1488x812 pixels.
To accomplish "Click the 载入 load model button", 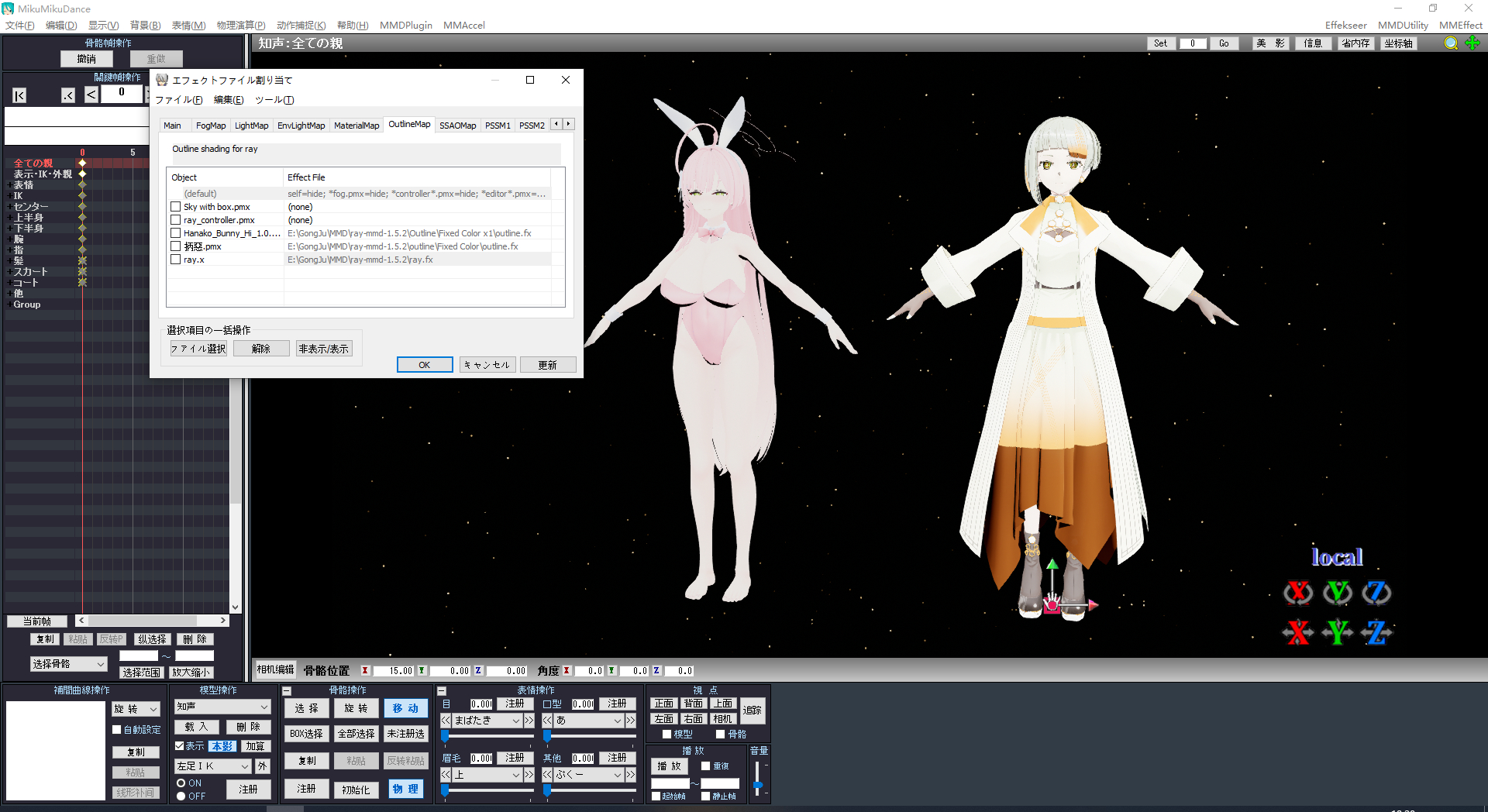I will [196, 727].
